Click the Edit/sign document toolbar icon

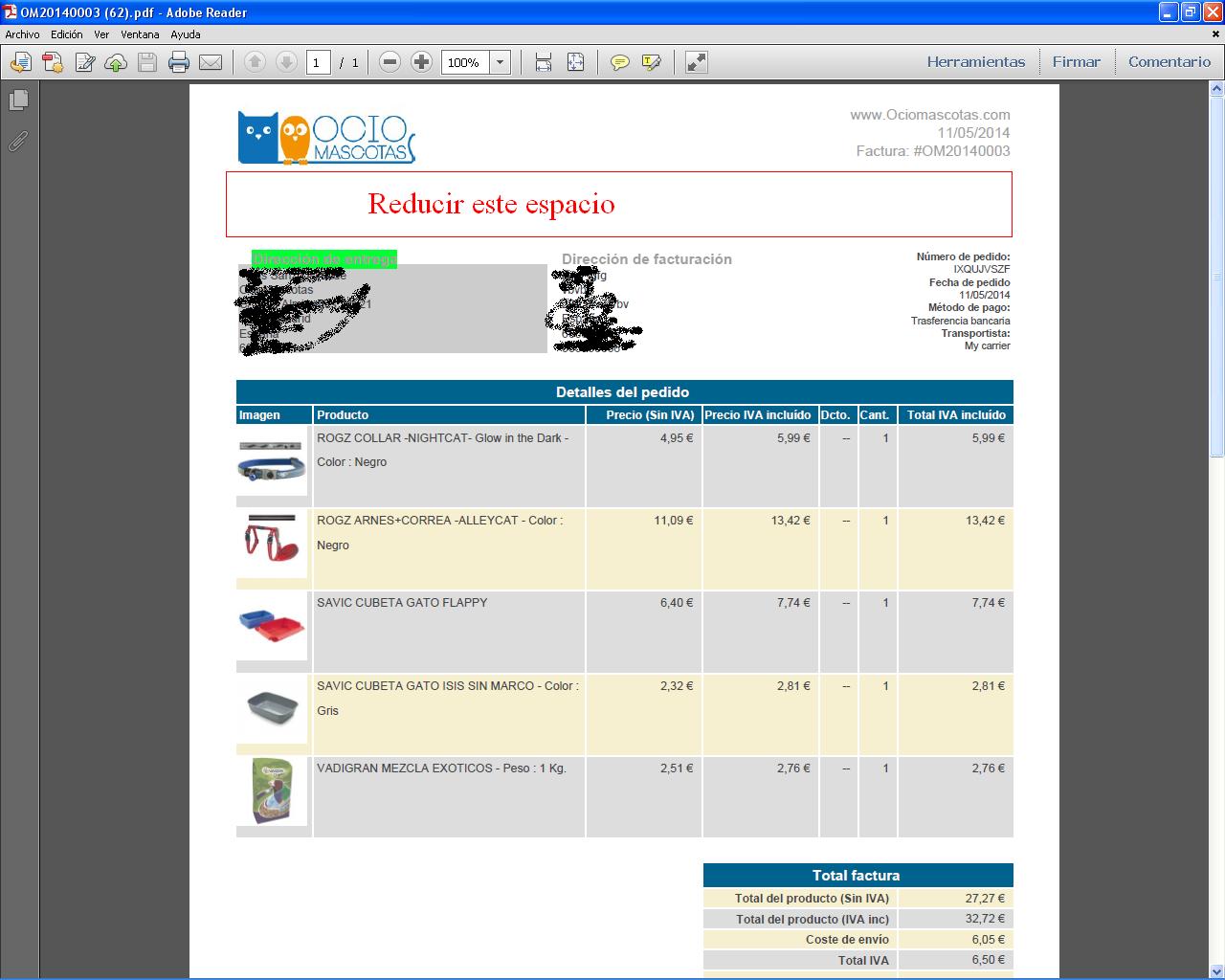pos(84,63)
